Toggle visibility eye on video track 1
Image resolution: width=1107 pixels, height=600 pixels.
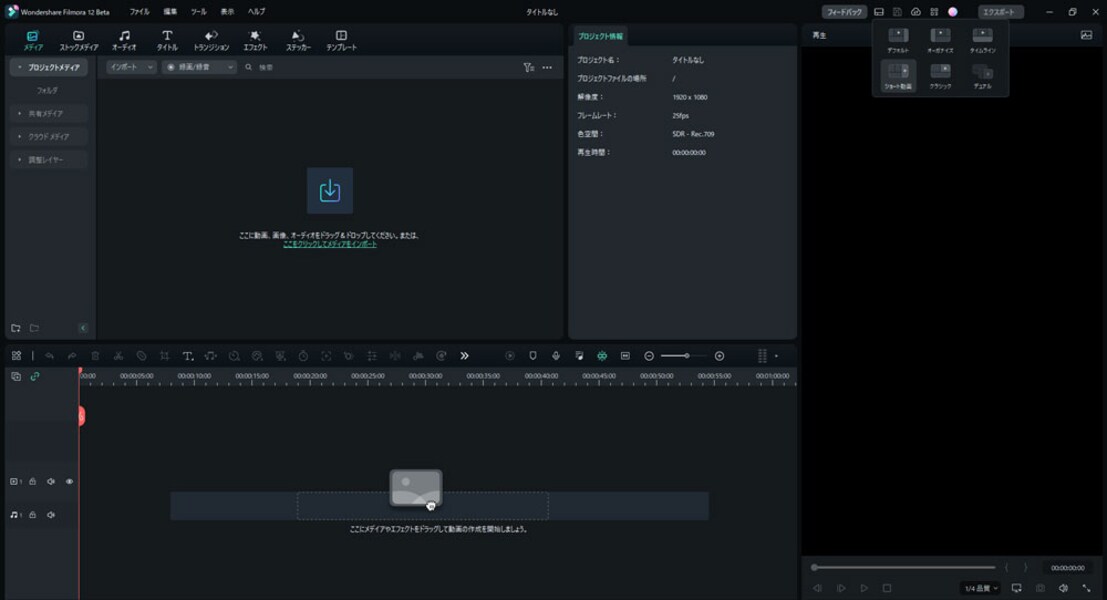[69, 481]
